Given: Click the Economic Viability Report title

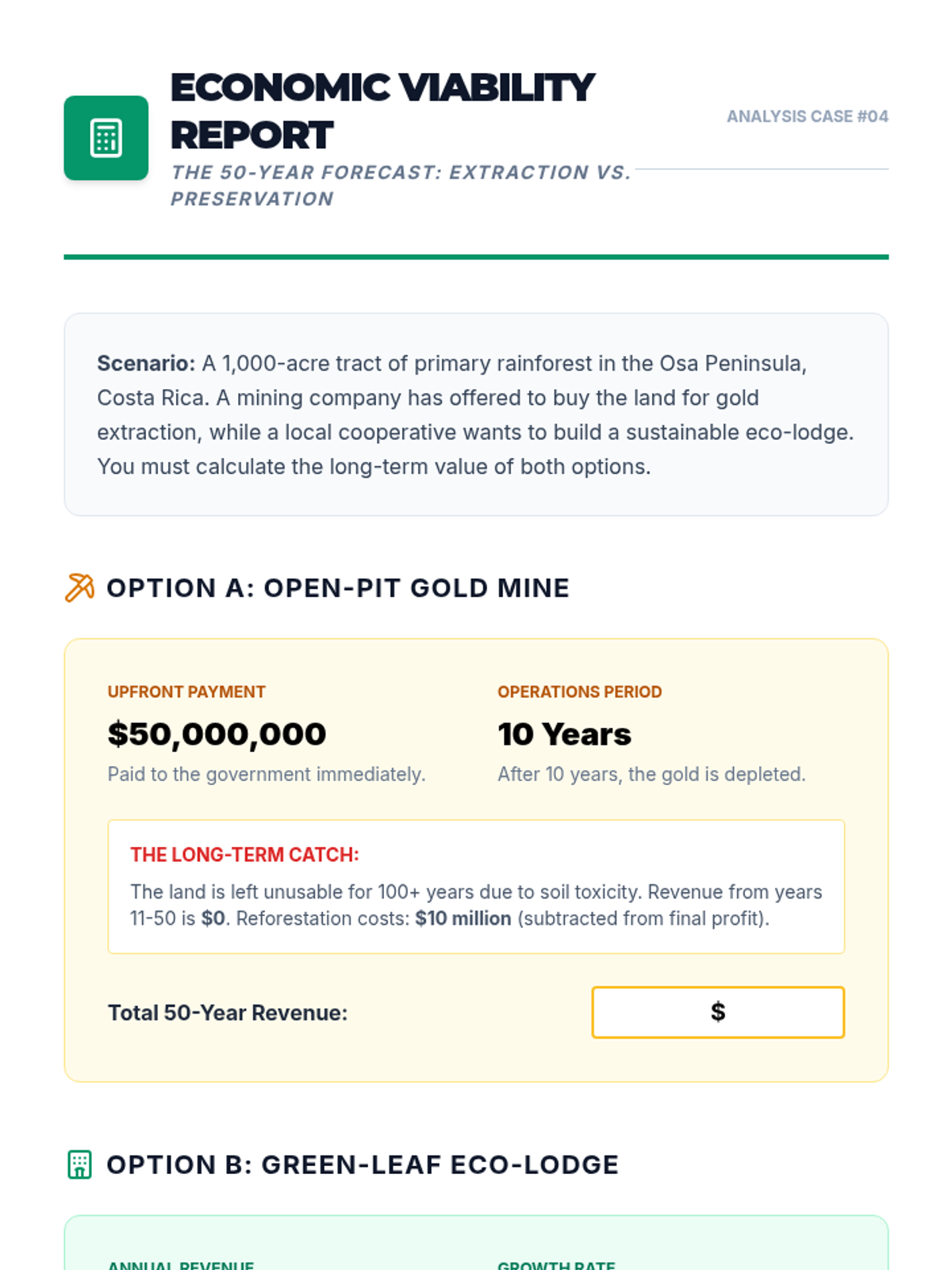Looking at the screenshot, I should pos(382,111).
